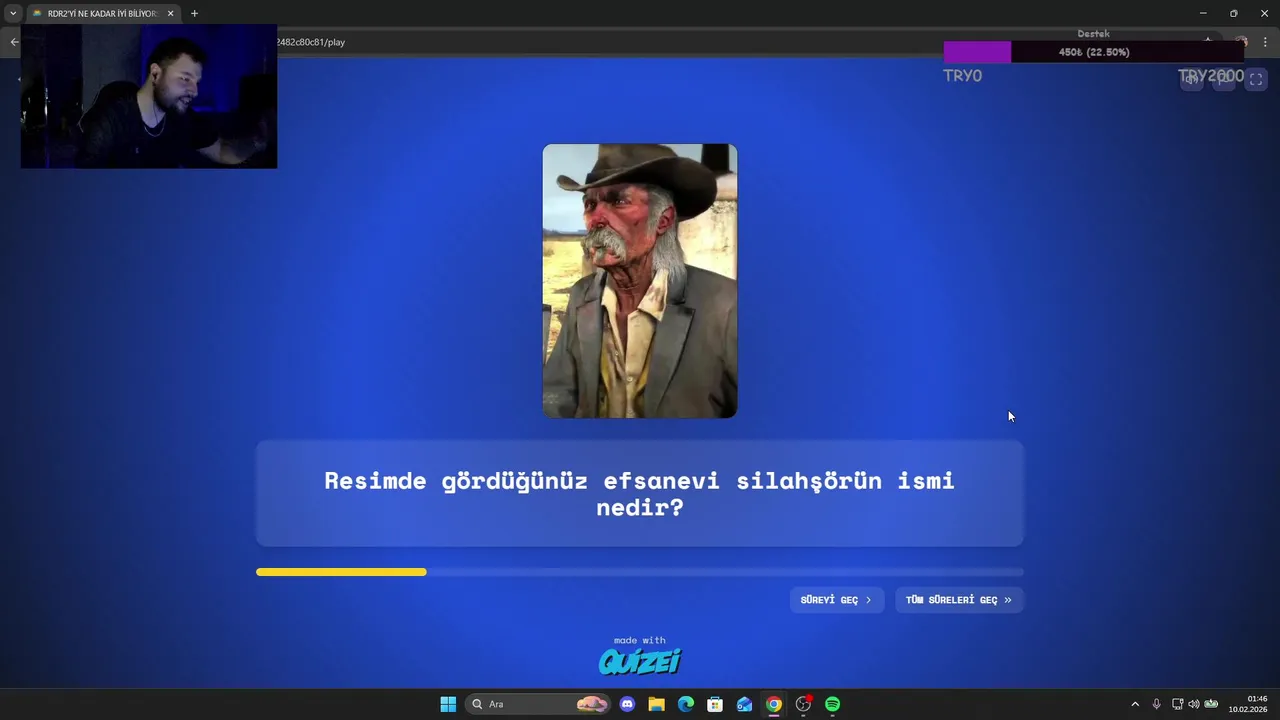Click the taskbar Ara search box
The height and width of the screenshot is (720, 1280).
pyautogui.click(x=538, y=704)
